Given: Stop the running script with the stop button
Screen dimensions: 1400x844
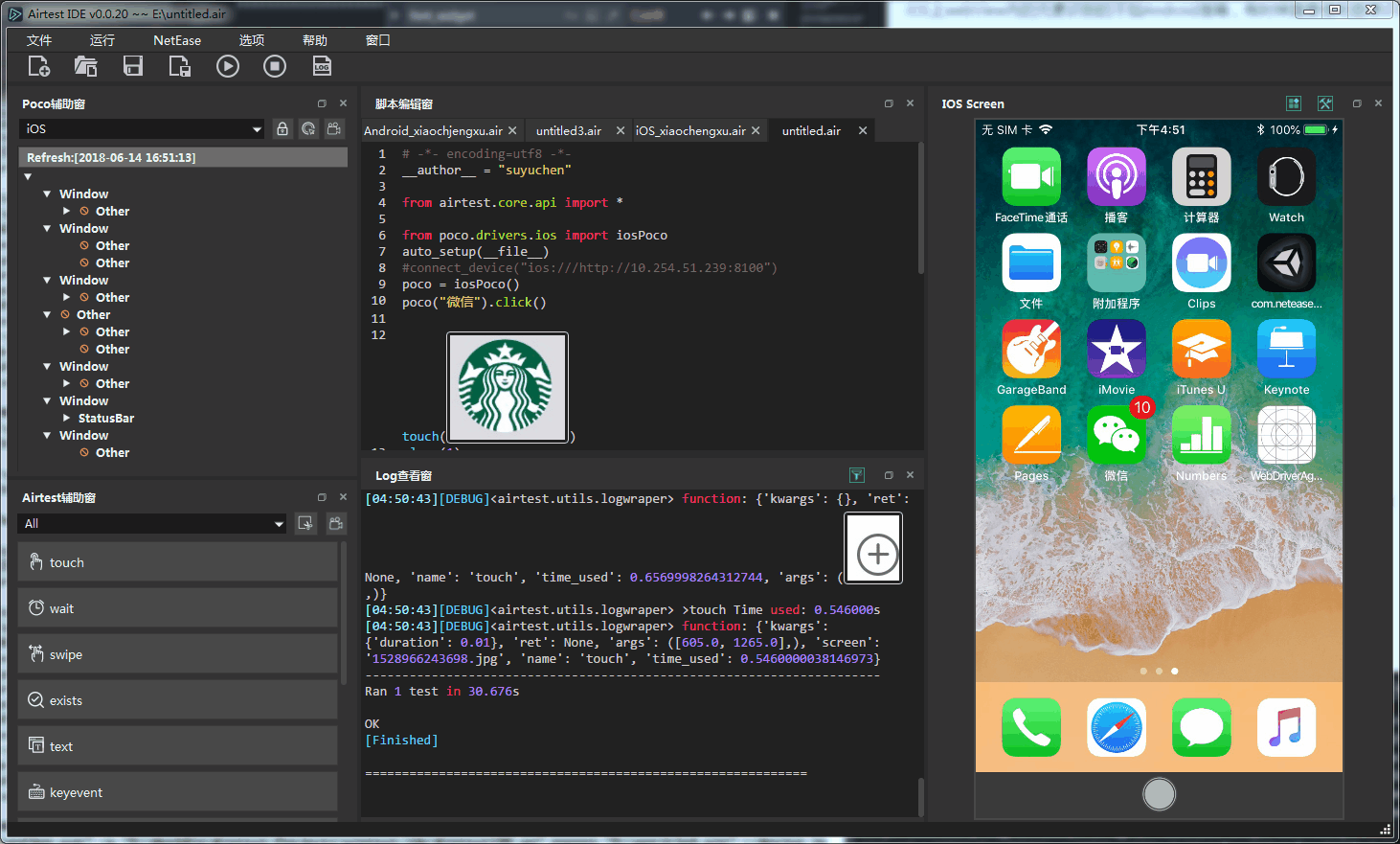Looking at the screenshot, I should [x=275, y=66].
